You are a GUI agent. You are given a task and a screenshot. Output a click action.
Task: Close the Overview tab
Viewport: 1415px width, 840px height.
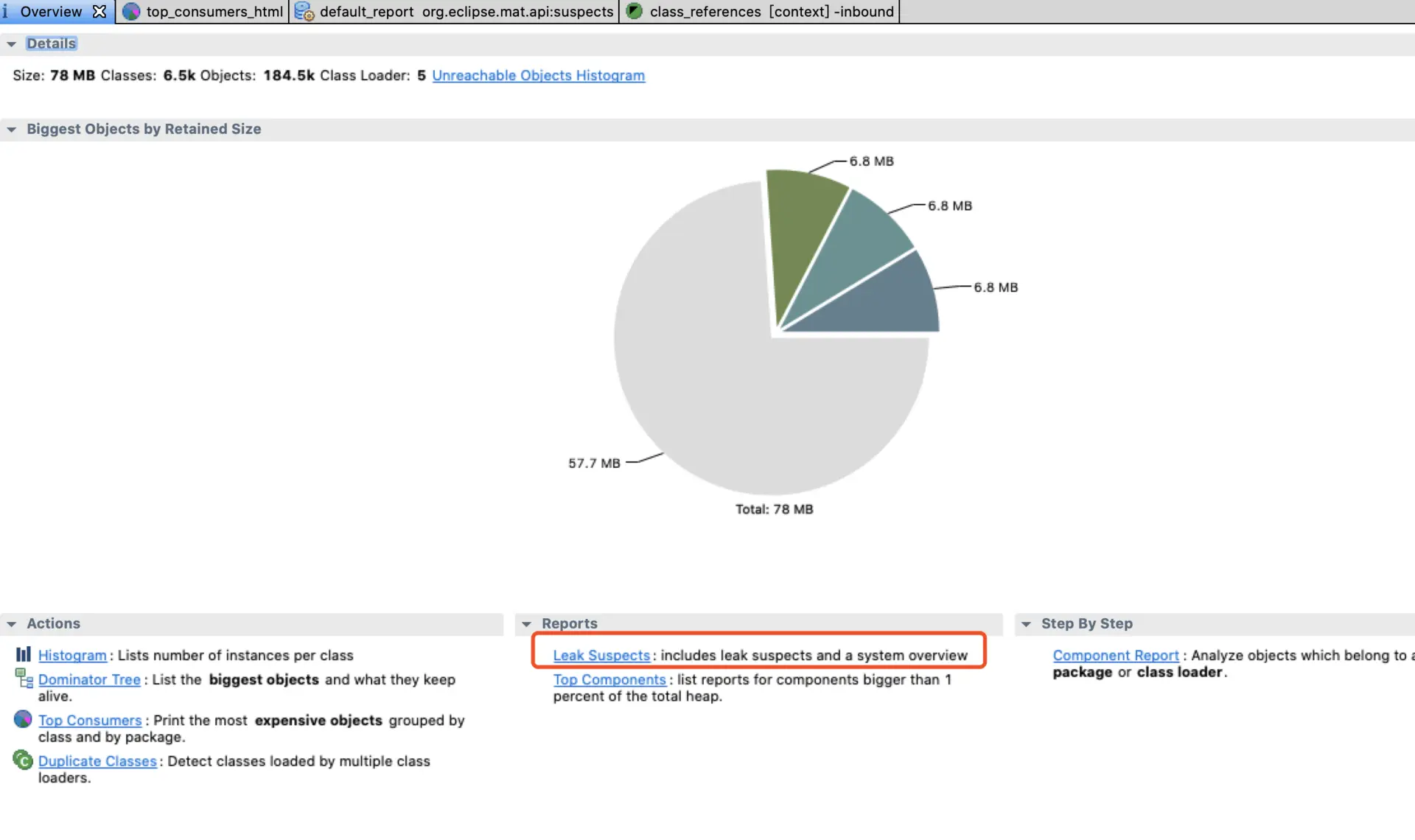click(x=99, y=11)
